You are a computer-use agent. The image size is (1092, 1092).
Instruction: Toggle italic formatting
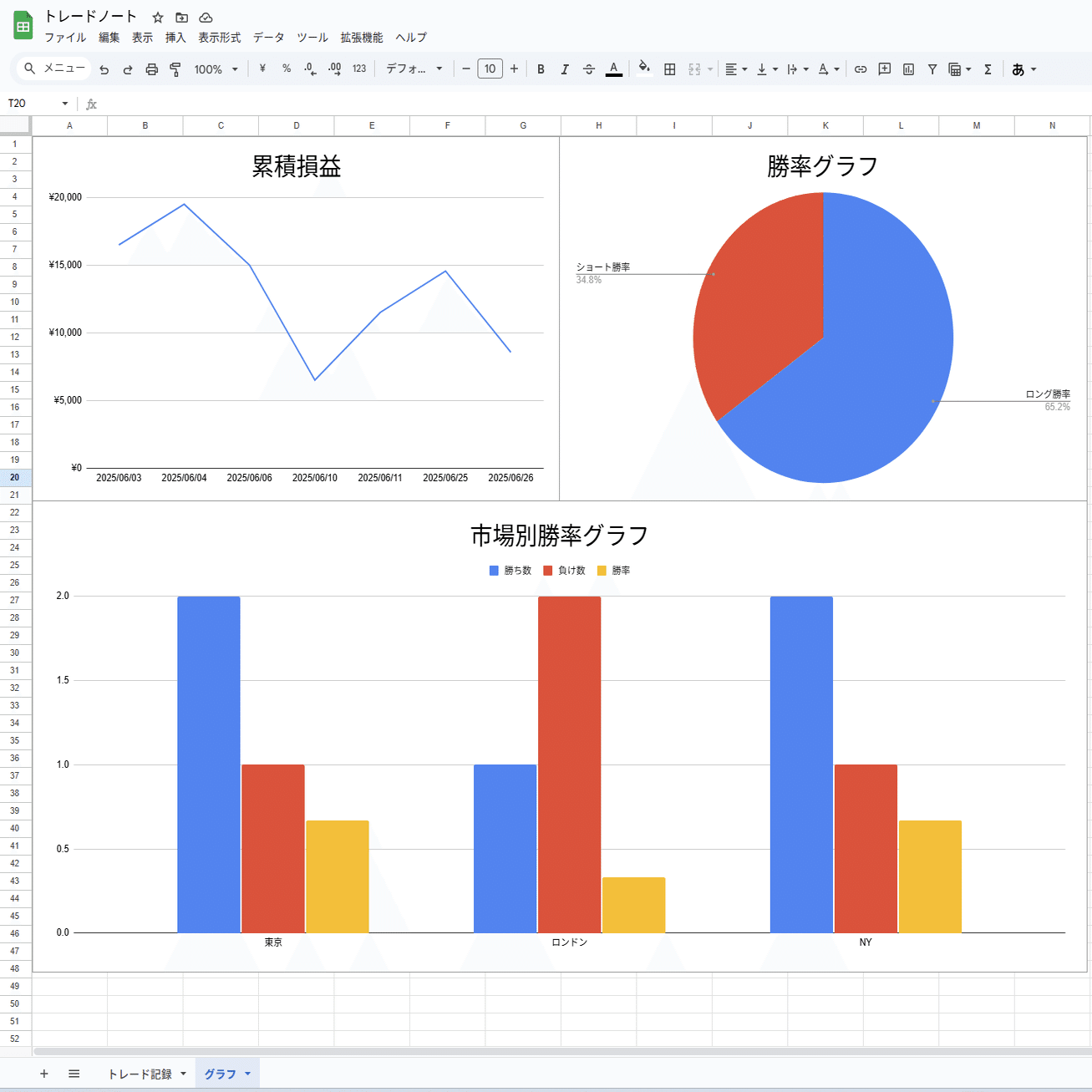tap(565, 69)
